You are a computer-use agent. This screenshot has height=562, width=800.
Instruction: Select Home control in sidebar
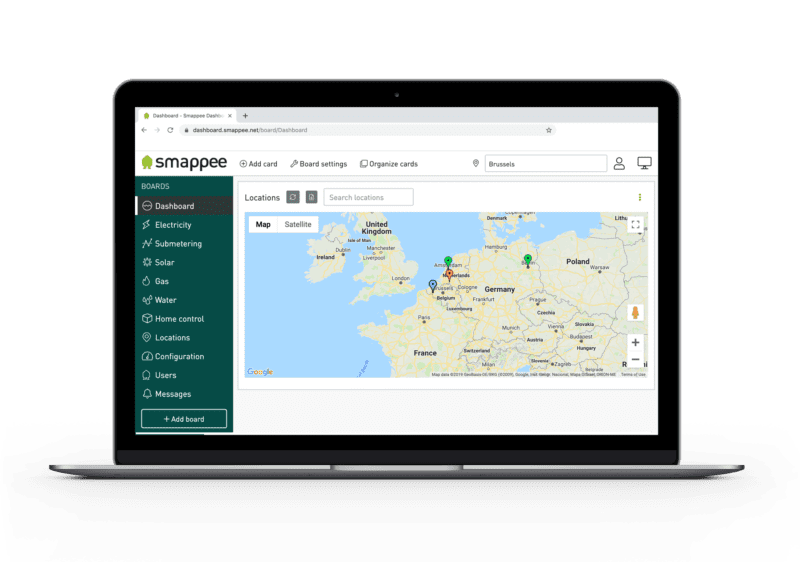point(179,319)
